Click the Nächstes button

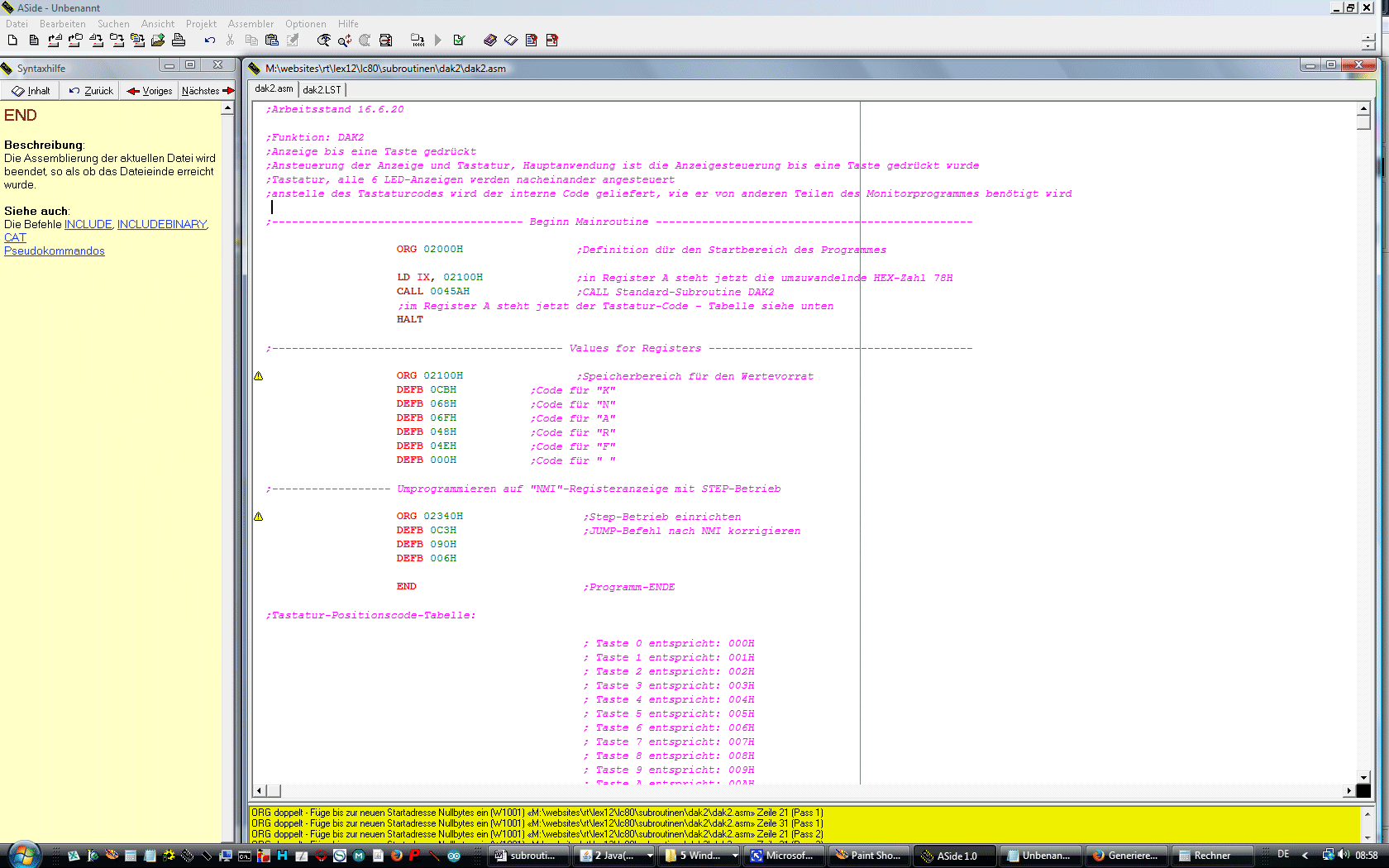208,91
